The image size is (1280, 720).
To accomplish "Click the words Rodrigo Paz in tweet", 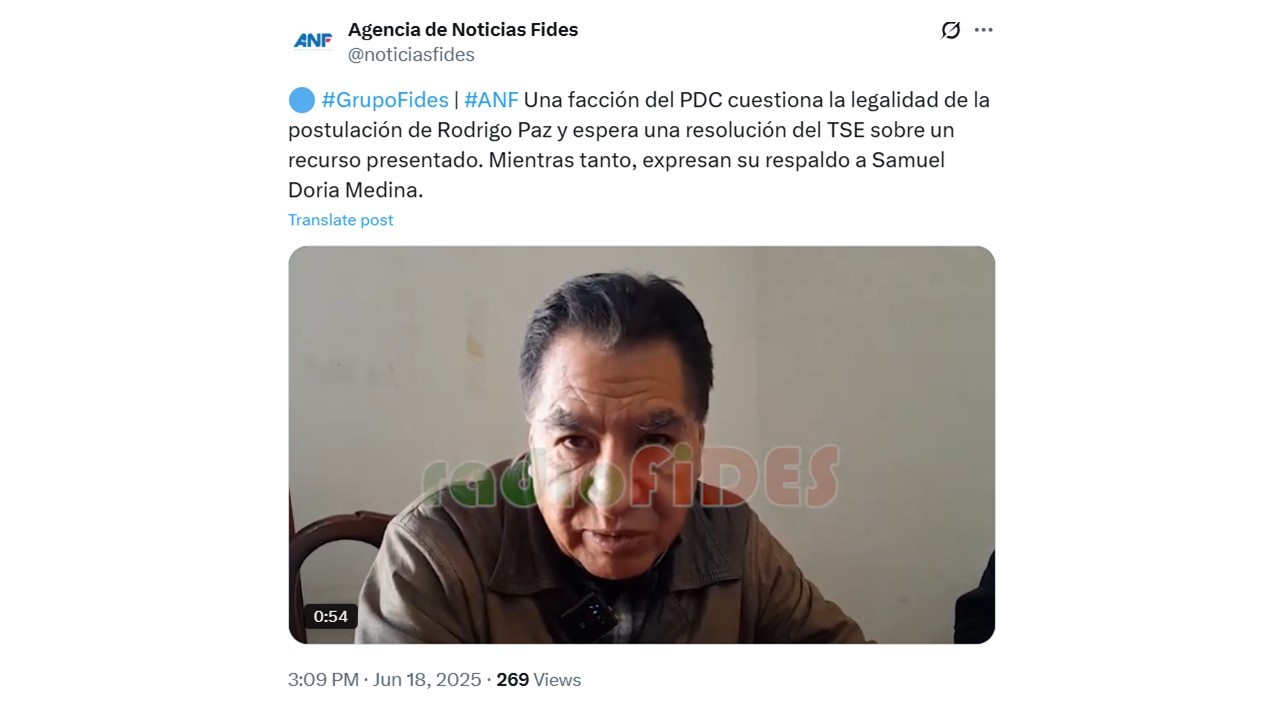I will [494, 130].
